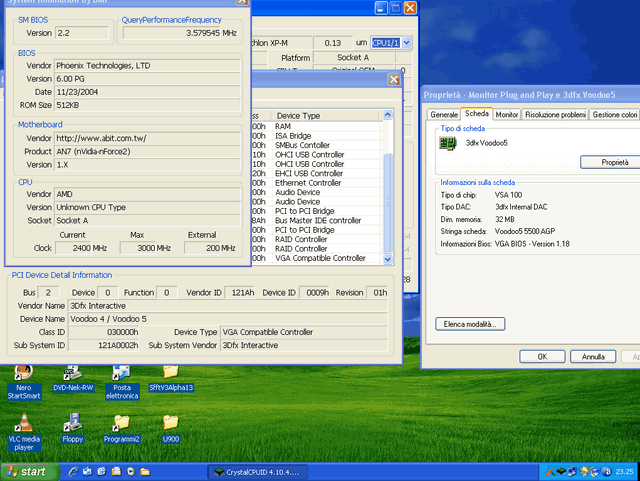Click the system tray clock showing 23.25
Screen dimensions: 640x481
coord(624,472)
